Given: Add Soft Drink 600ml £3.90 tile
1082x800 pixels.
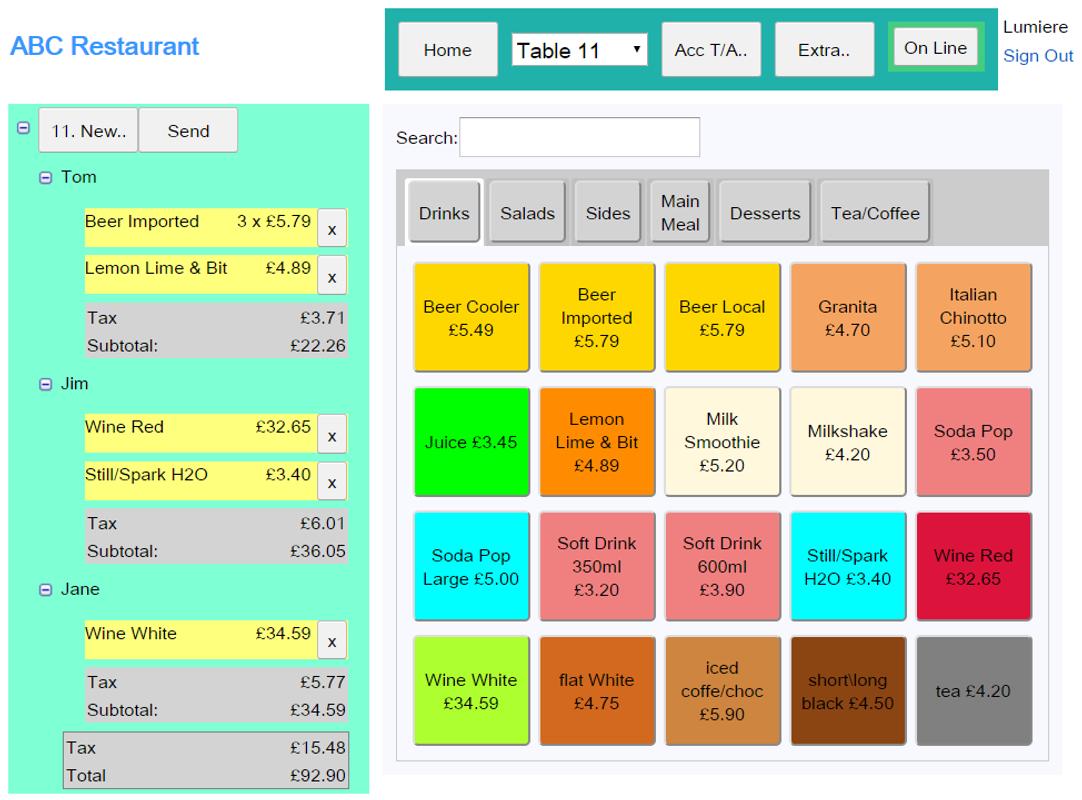Looking at the screenshot, I should click(x=722, y=567).
